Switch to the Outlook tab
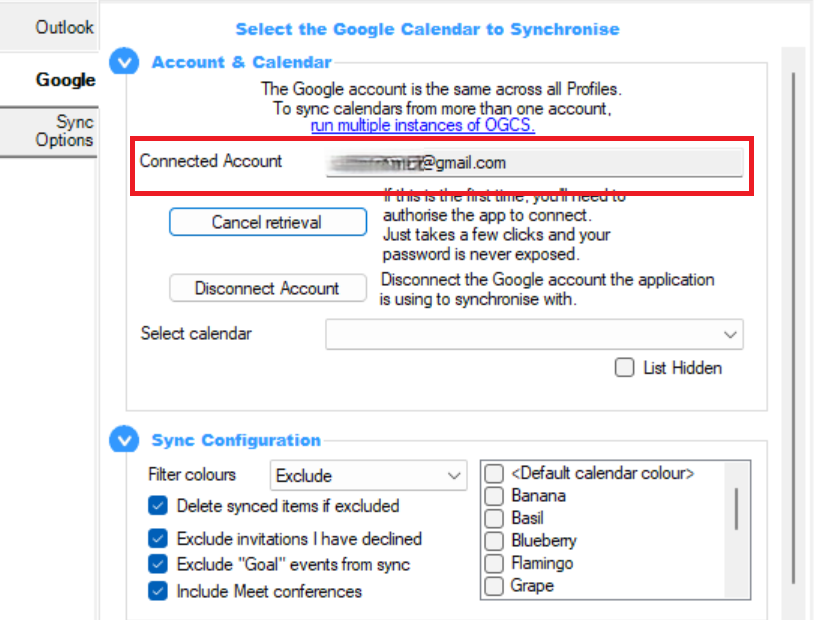 click(x=49, y=27)
